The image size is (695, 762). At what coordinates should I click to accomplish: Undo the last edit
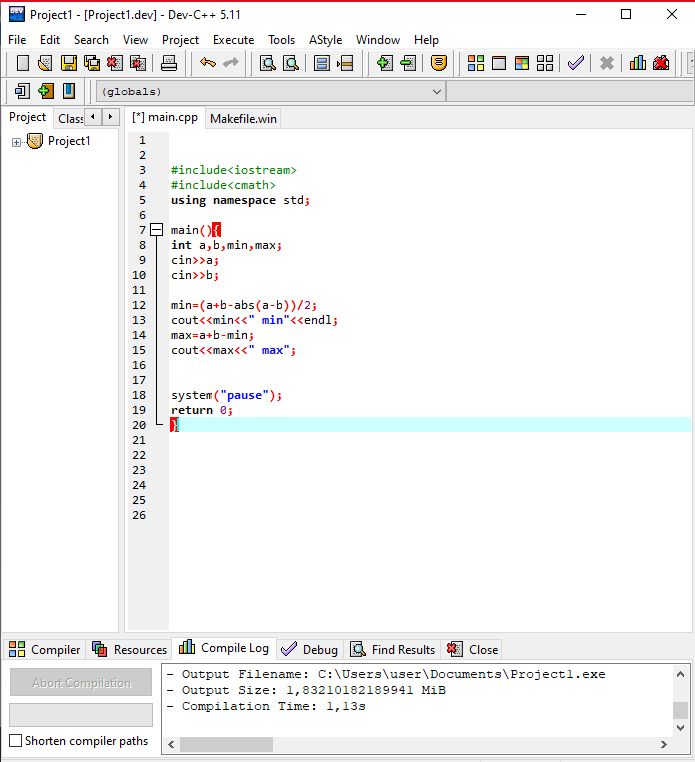208,63
